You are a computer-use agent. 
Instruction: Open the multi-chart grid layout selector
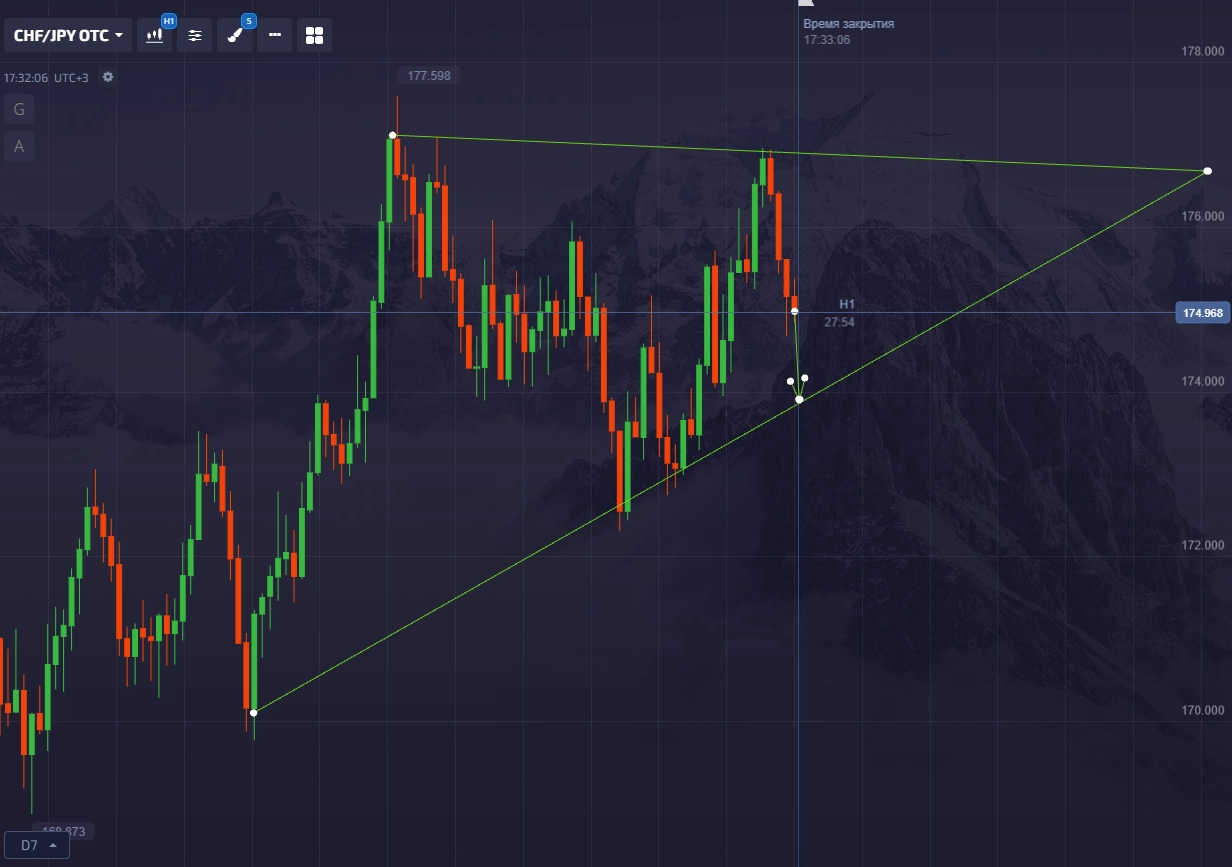pos(315,35)
